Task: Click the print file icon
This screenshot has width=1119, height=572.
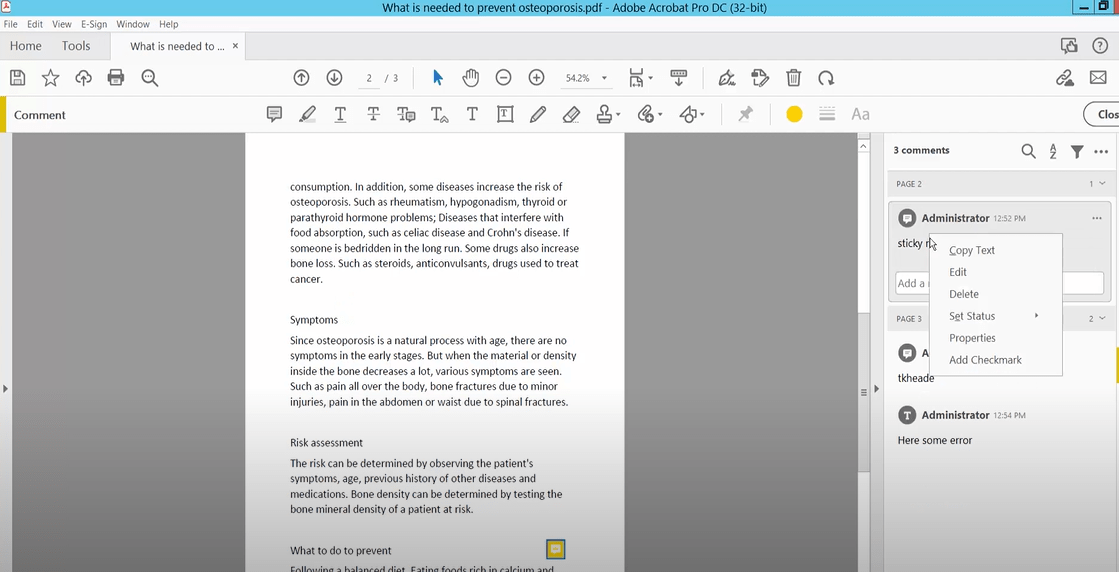Action: click(116, 78)
